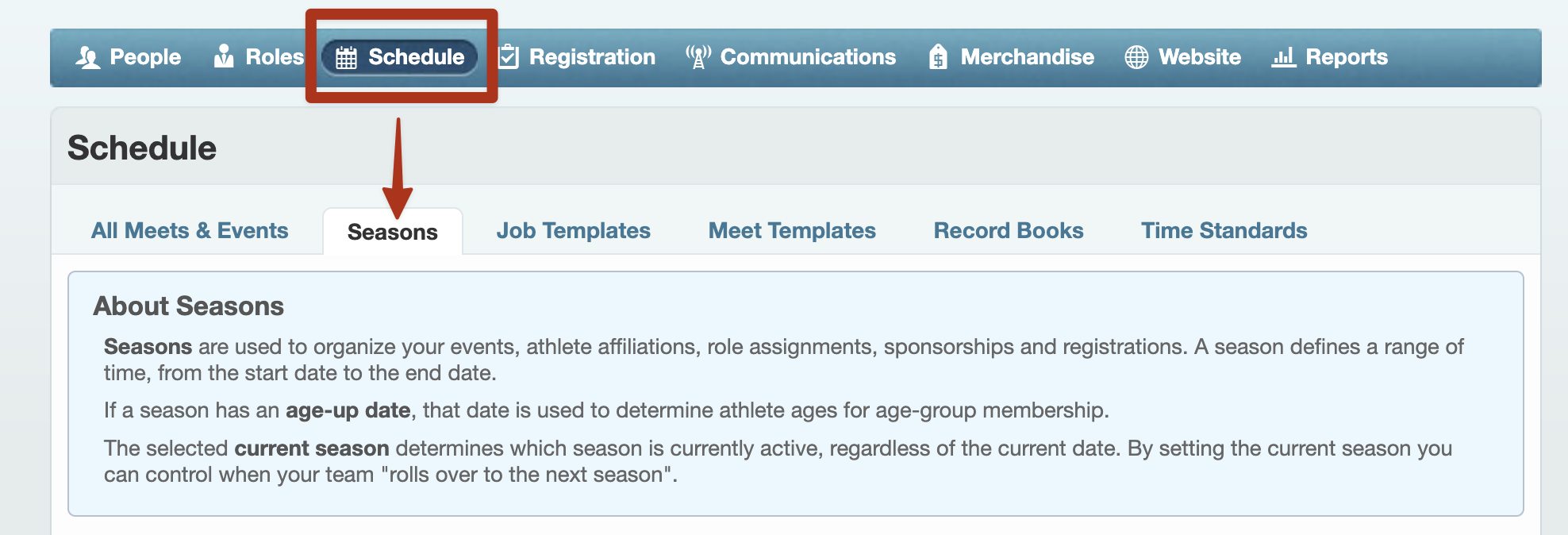Select the Seasons tab
1568x535 pixels.
point(393,232)
